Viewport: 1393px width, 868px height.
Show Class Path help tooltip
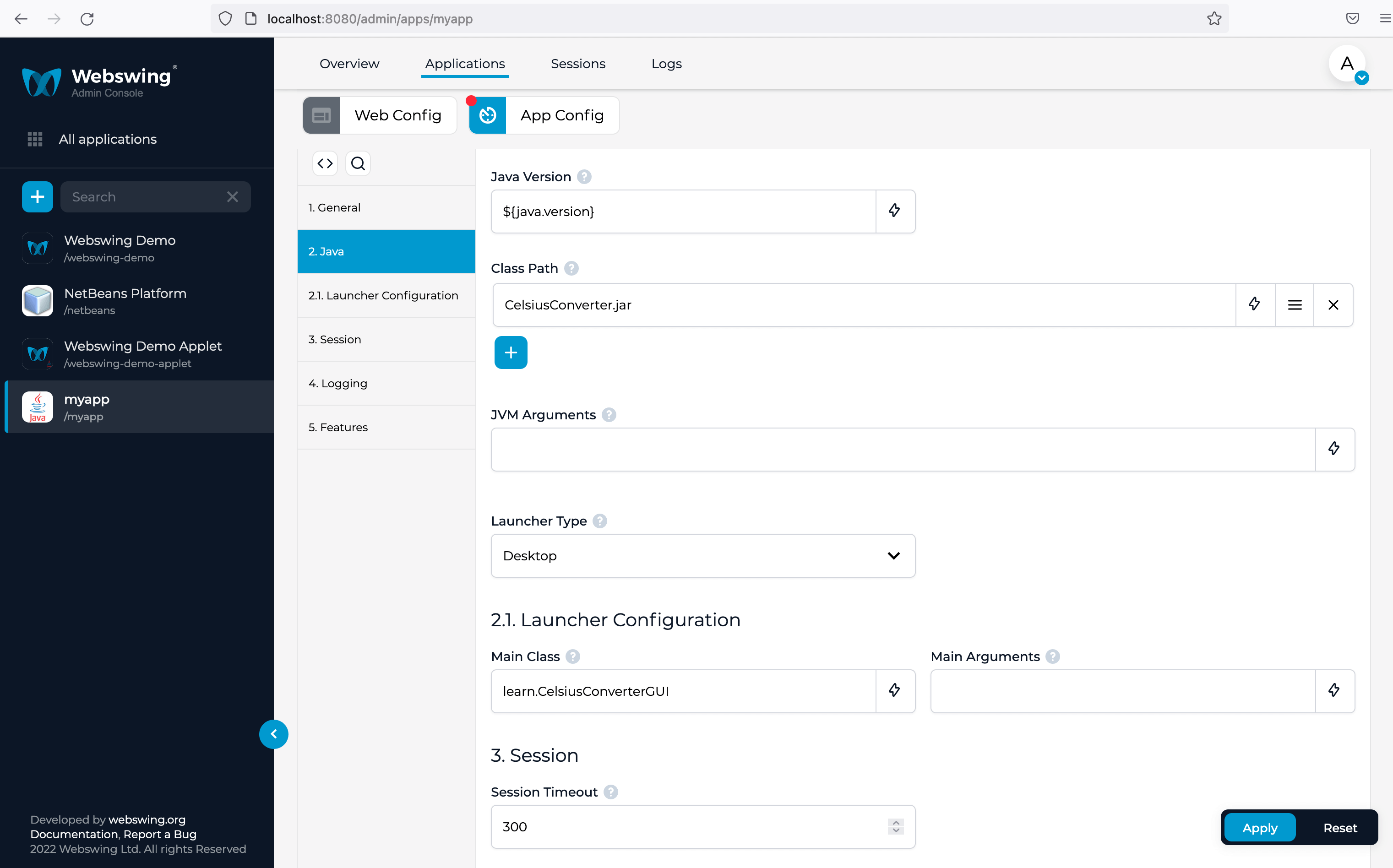click(x=571, y=268)
